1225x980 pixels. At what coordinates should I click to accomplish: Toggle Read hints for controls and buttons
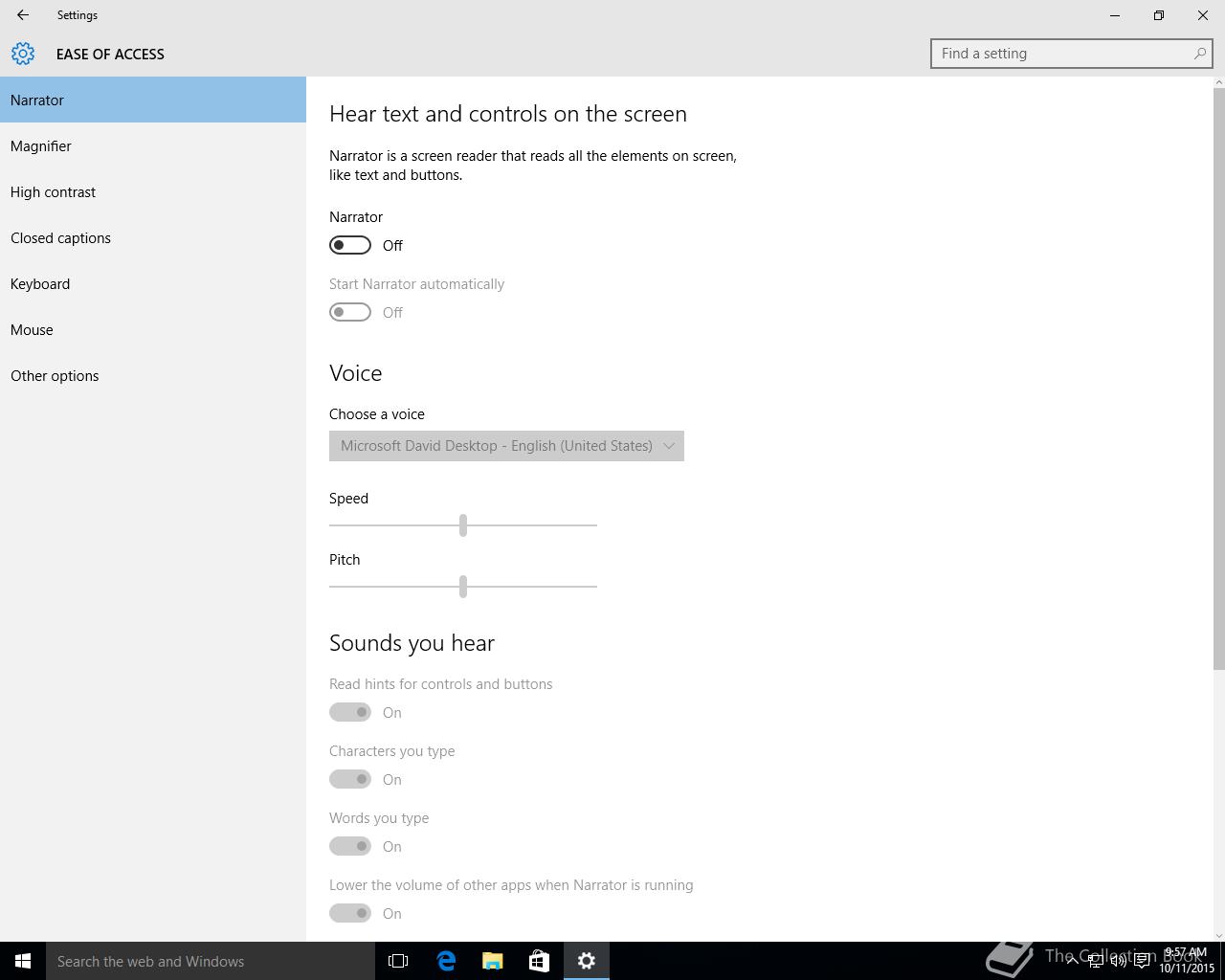coord(350,712)
